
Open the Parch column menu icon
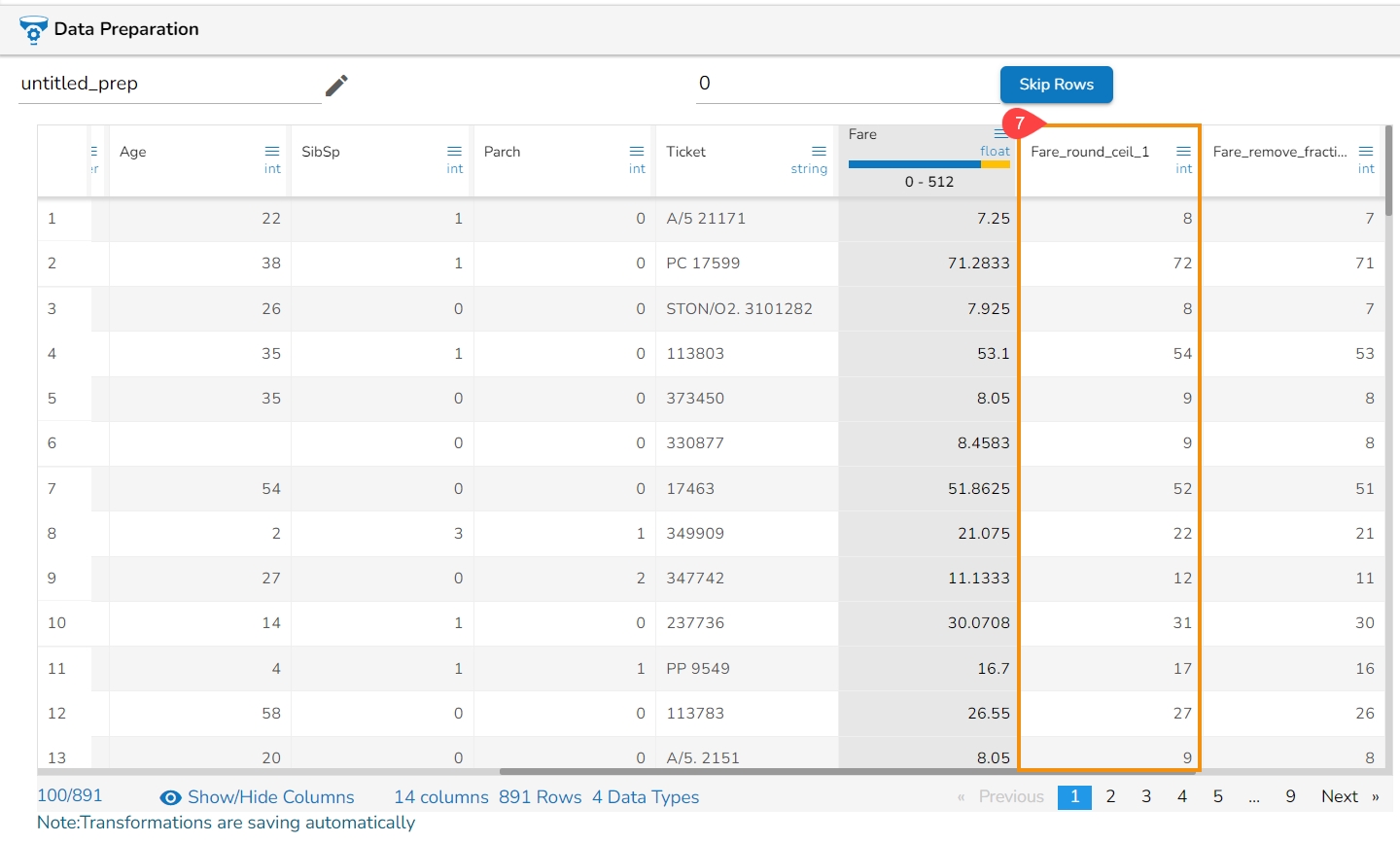tap(637, 152)
